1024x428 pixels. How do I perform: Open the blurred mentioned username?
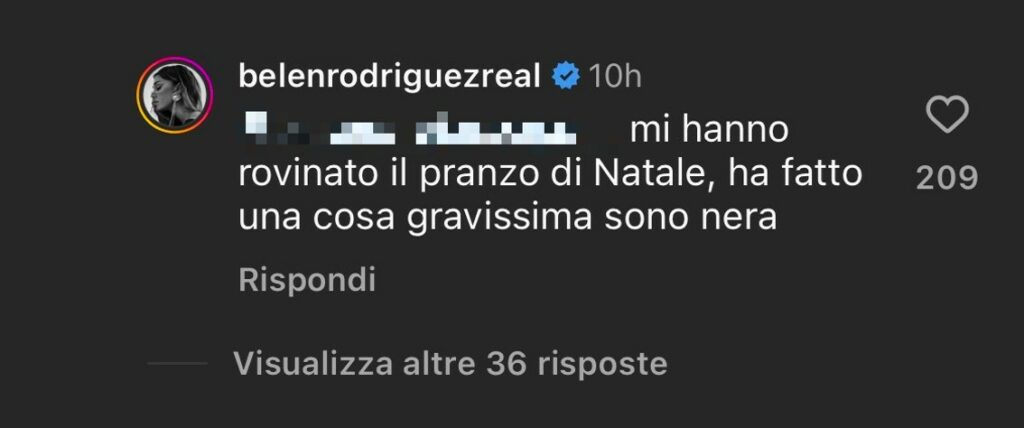point(413,130)
